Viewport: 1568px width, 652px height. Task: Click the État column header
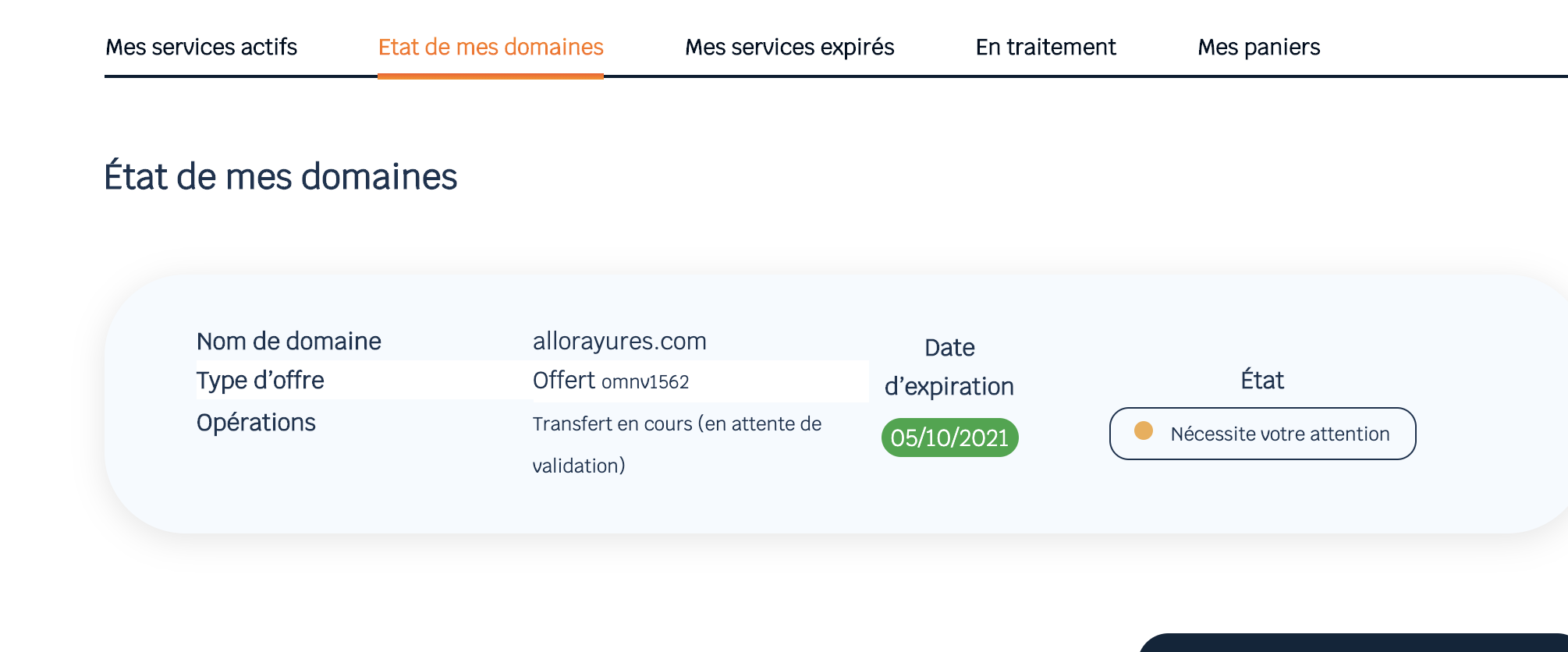(1261, 381)
